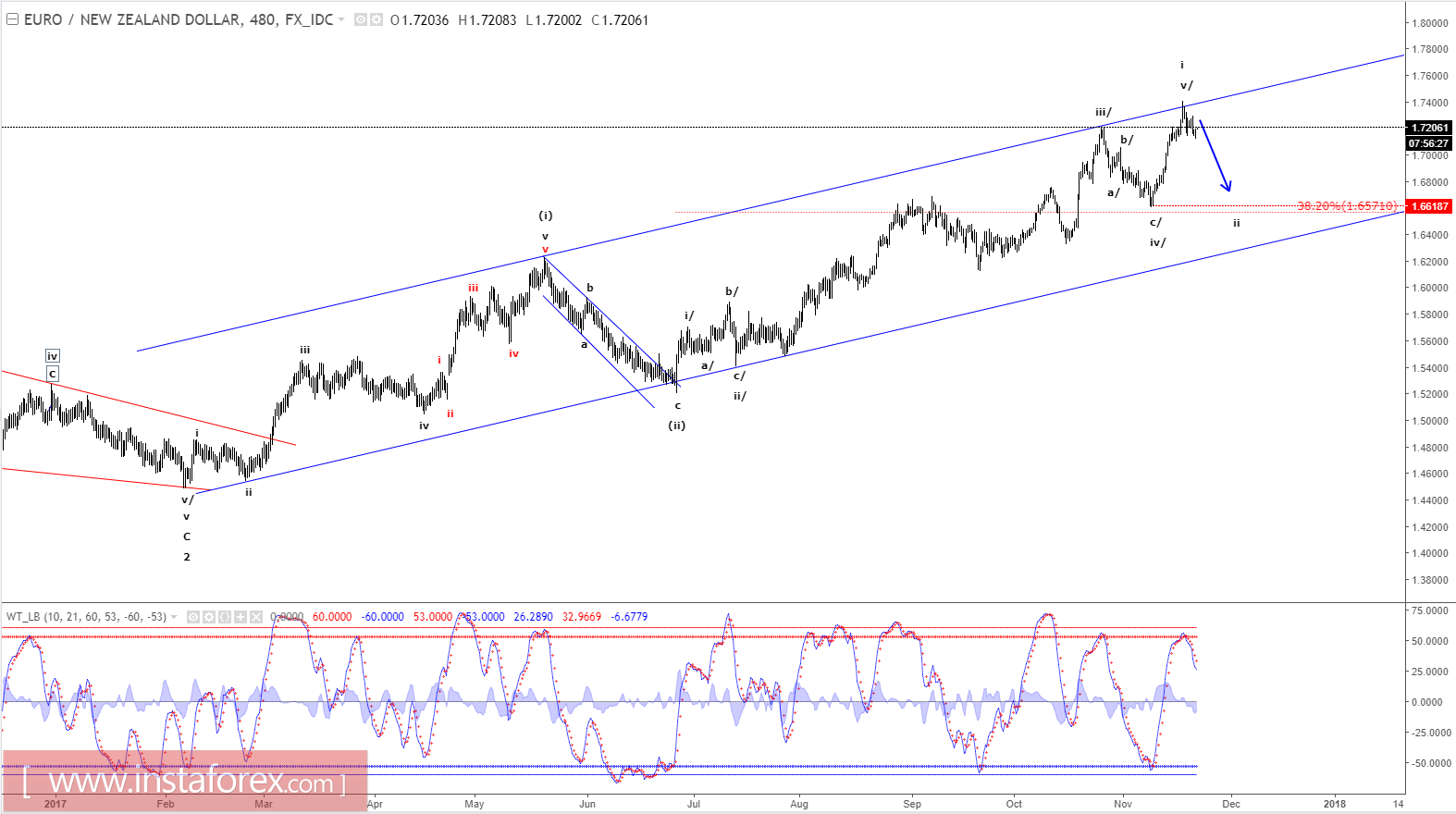Click the Jul time axis label
Image resolution: width=1456 pixels, height=814 pixels.
tap(694, 804)
